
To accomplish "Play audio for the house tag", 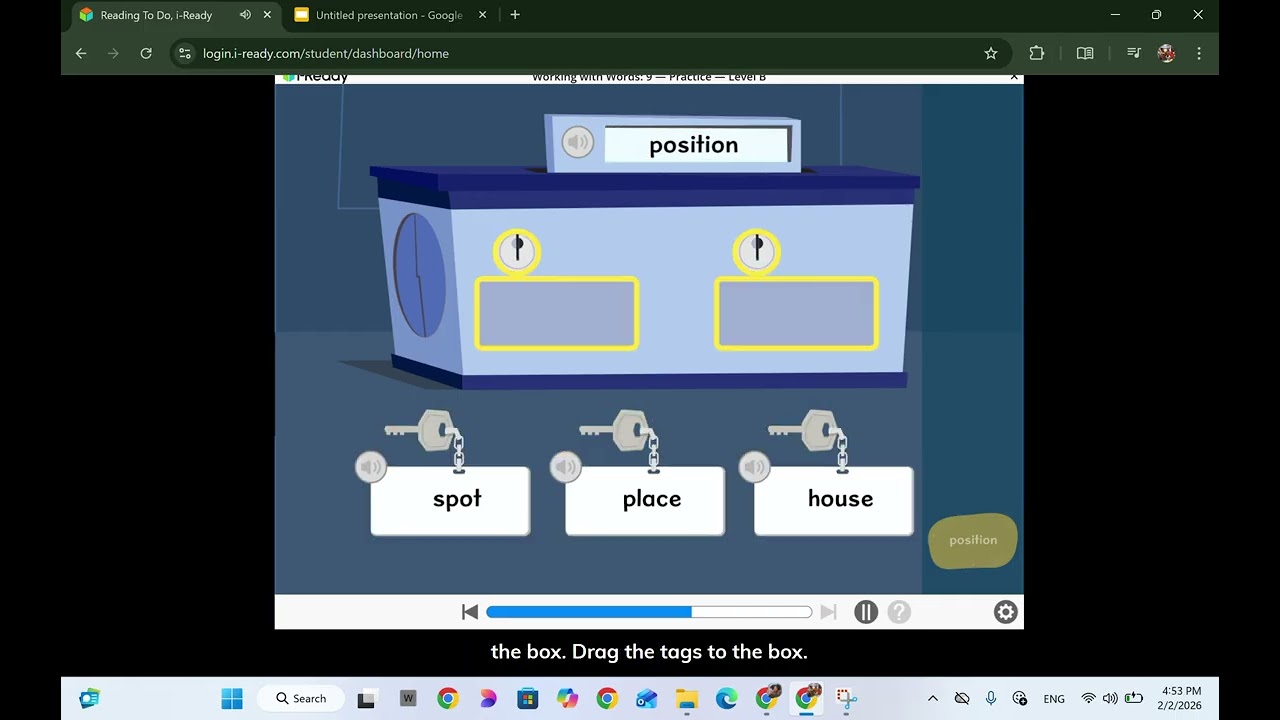I will (x=754, y=467).
